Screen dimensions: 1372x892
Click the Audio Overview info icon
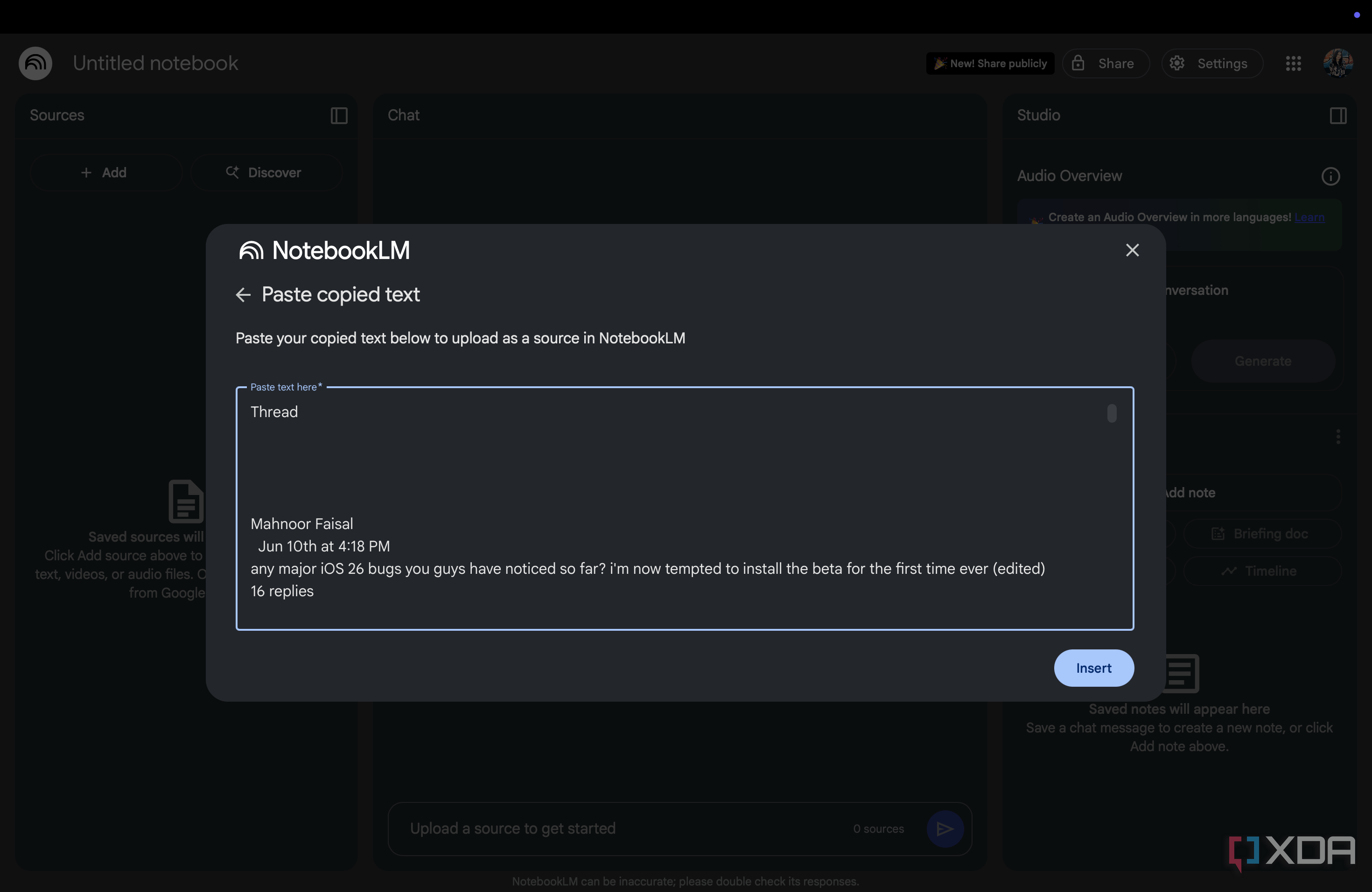(x=1330, y=176)
